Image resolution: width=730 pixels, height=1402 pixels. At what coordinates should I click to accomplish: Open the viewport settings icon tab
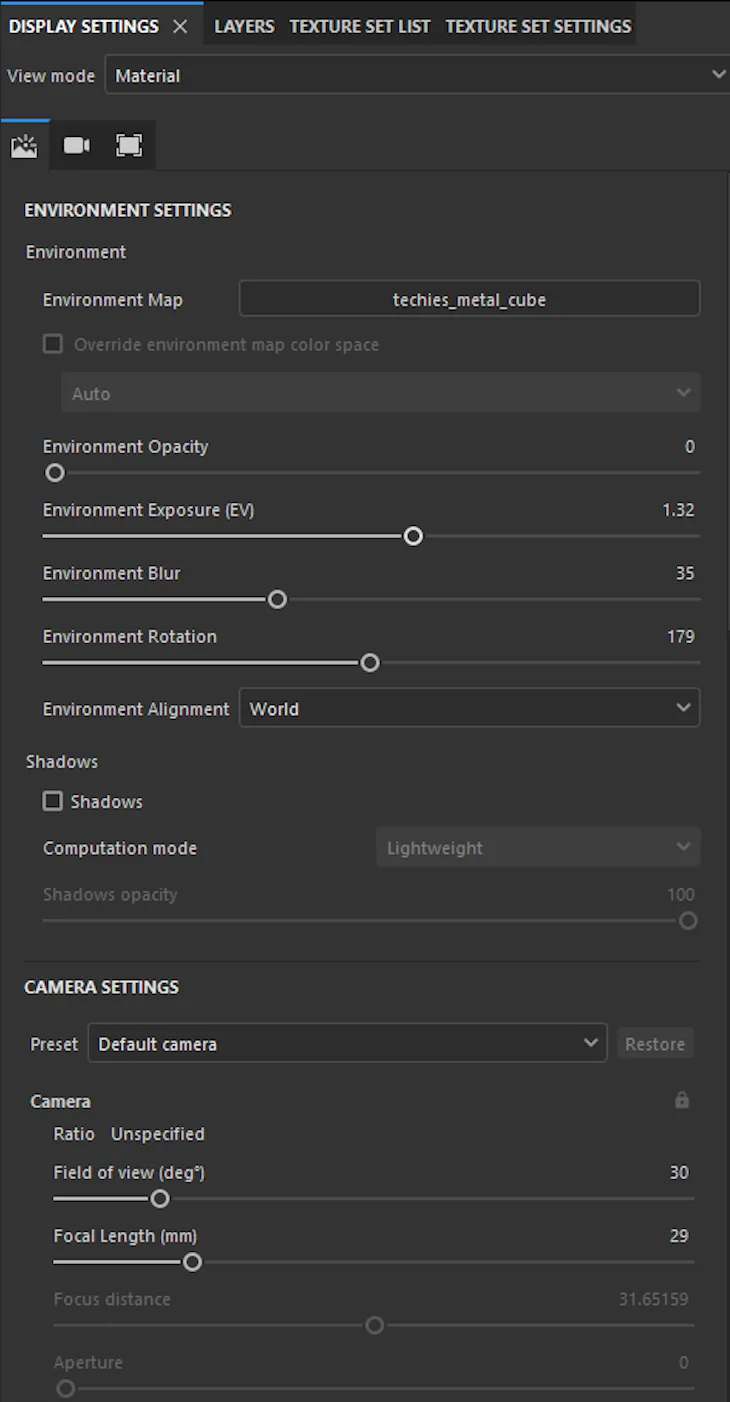[x=129, y=146]
